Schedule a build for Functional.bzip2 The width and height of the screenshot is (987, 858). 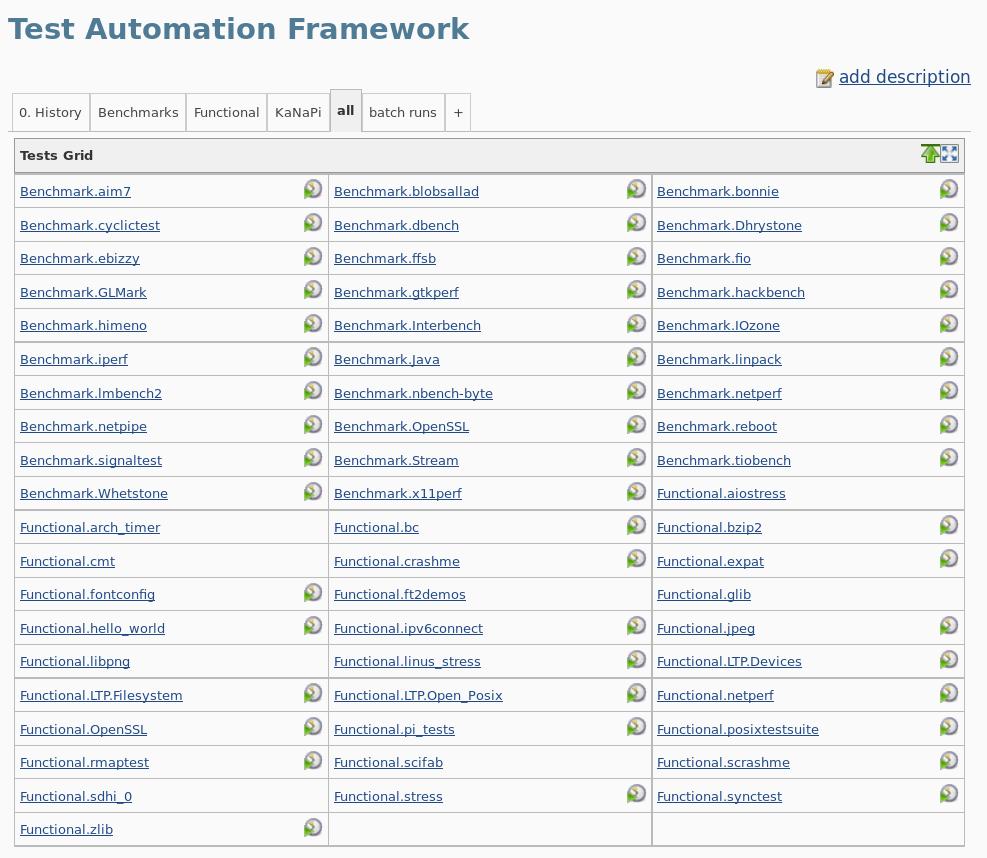[x=949, y=525]
